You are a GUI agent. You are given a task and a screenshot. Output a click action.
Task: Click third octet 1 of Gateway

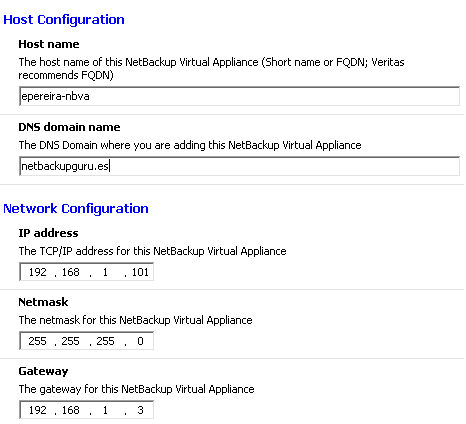[105, 410]
